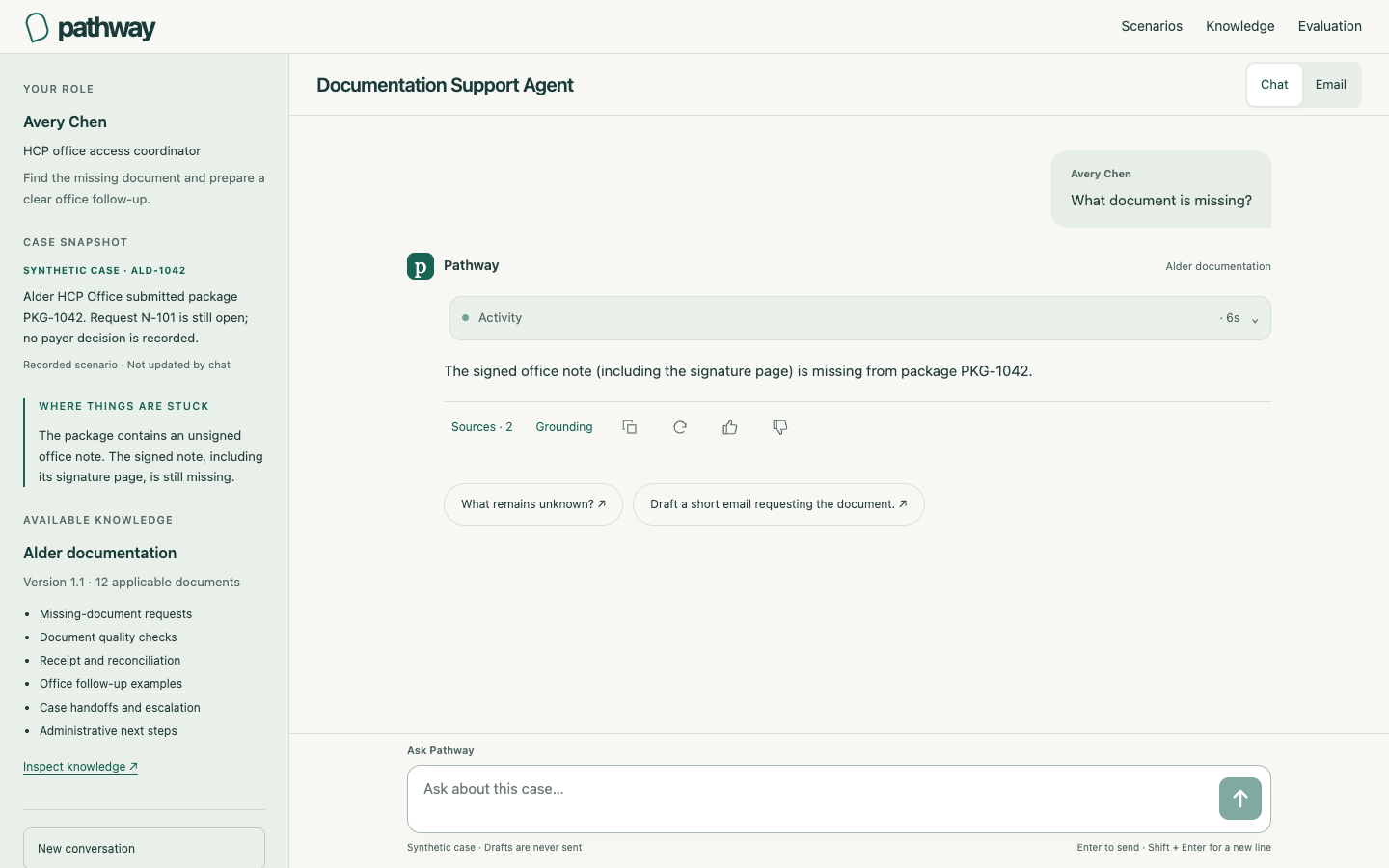Copy the Pathway response

click(x=630, y=427)
